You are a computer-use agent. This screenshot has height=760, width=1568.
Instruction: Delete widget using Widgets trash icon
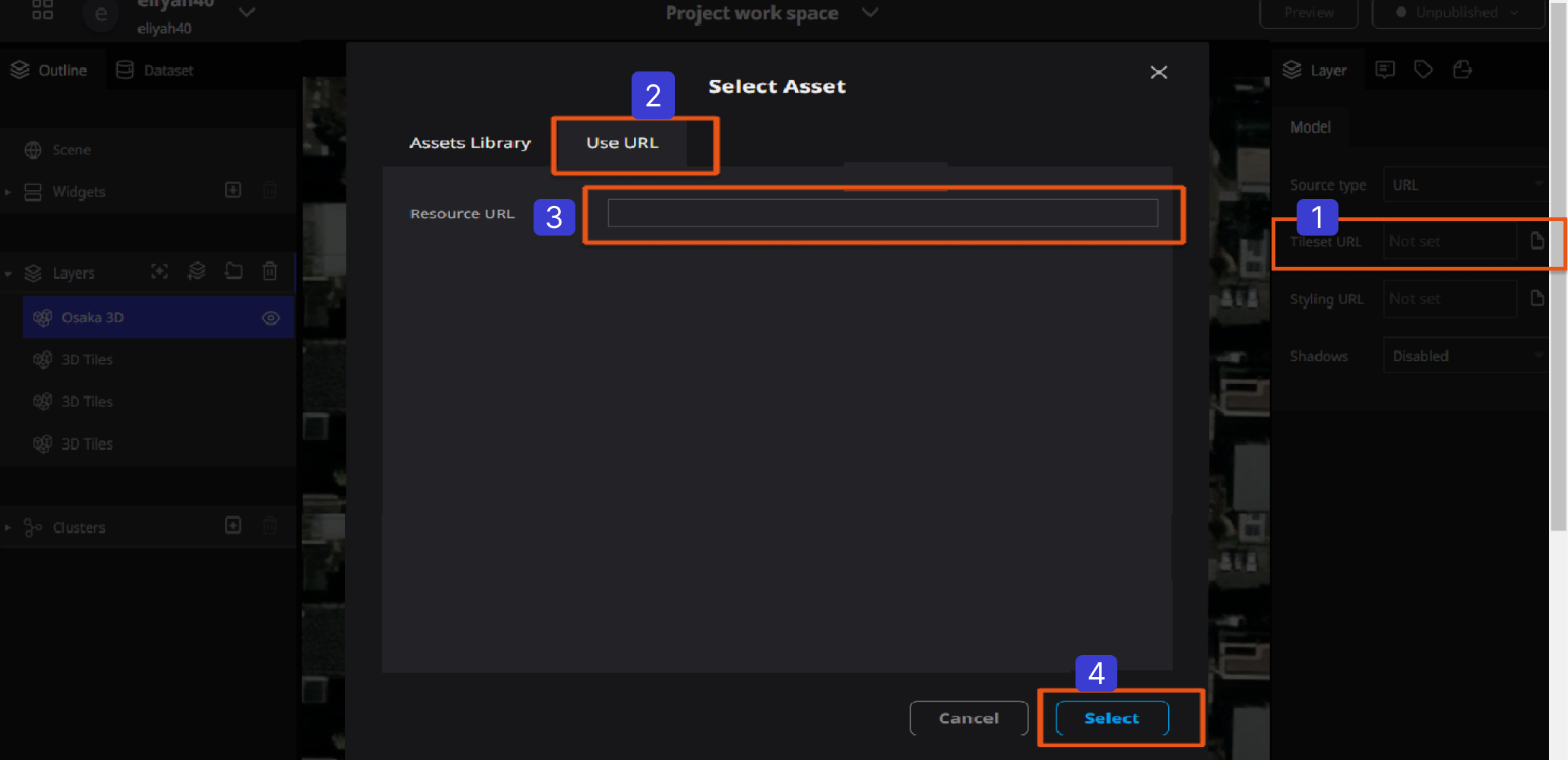[x=270, y=190]
